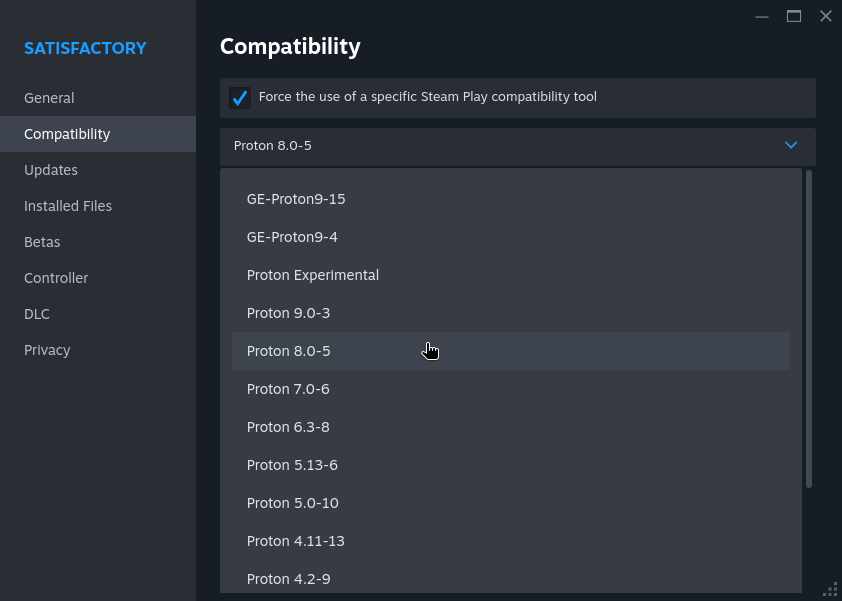Click the SATISFACTORY game title

tap(85, 48)
